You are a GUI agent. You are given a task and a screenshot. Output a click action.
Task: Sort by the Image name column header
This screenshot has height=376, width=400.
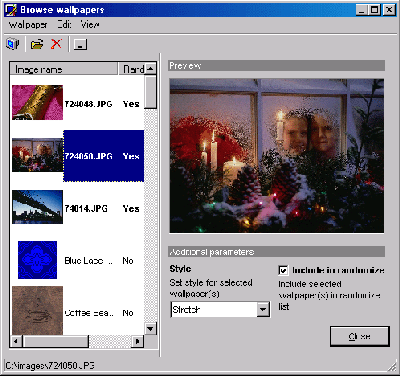pyautogui.click(x=64, y=69)
